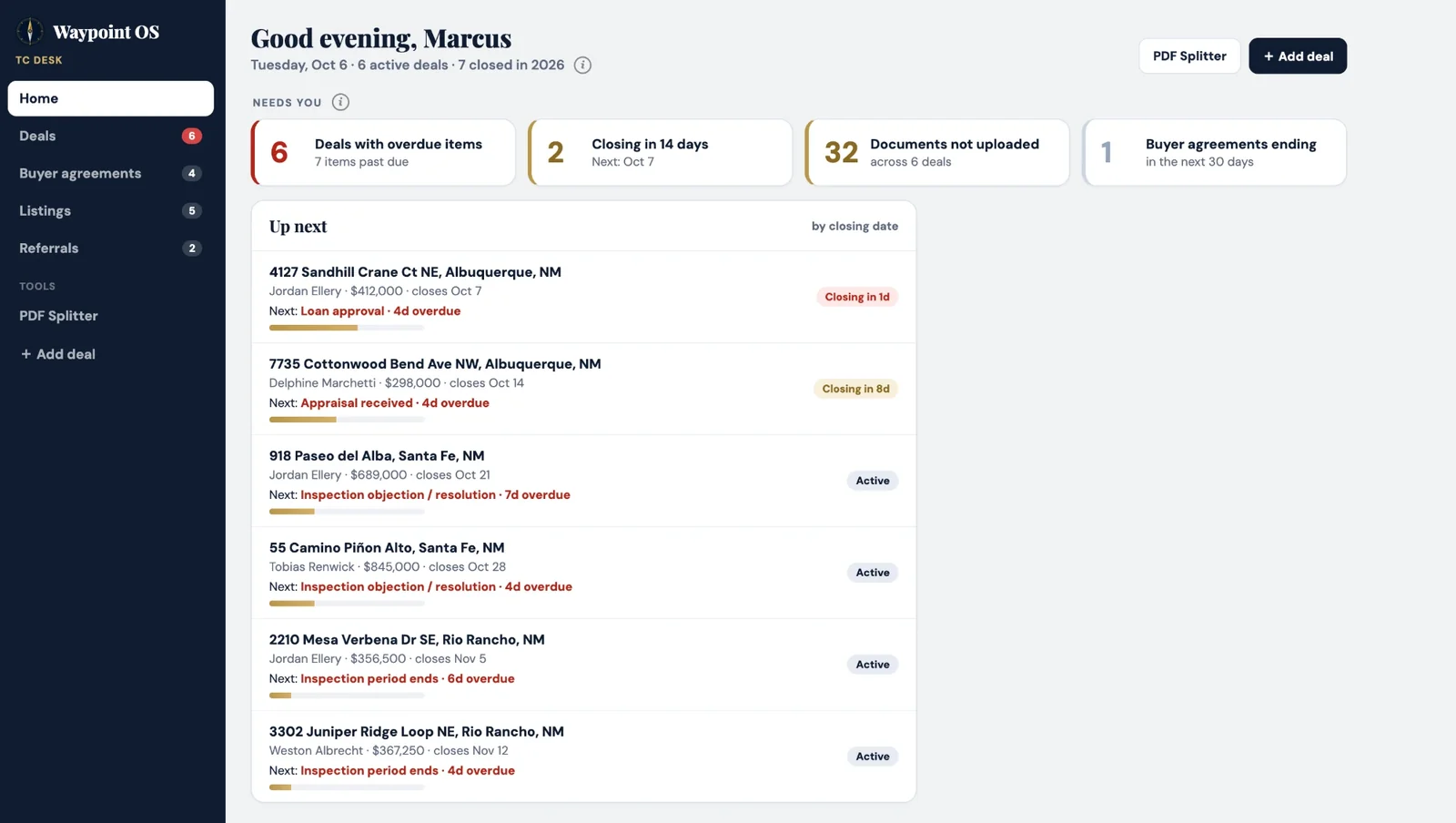Click the Appraisal received 4d overdue text
The height and width of the screenshot is (823, 1456).
point(395,403)
